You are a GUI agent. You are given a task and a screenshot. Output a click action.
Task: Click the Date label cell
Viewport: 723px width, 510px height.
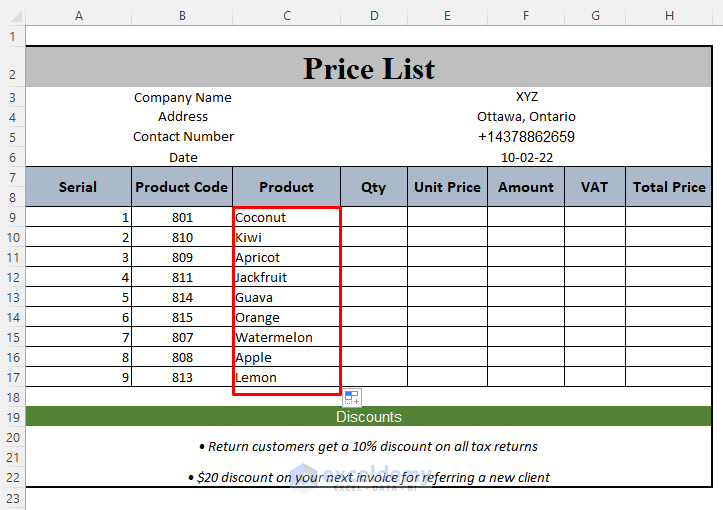183,157
